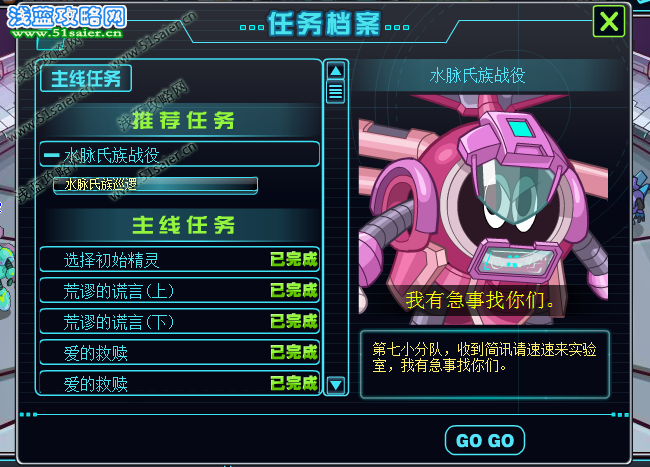The image size is (650, 467).
Task: Click the scroll down arrow in task list
Action: 335,385
